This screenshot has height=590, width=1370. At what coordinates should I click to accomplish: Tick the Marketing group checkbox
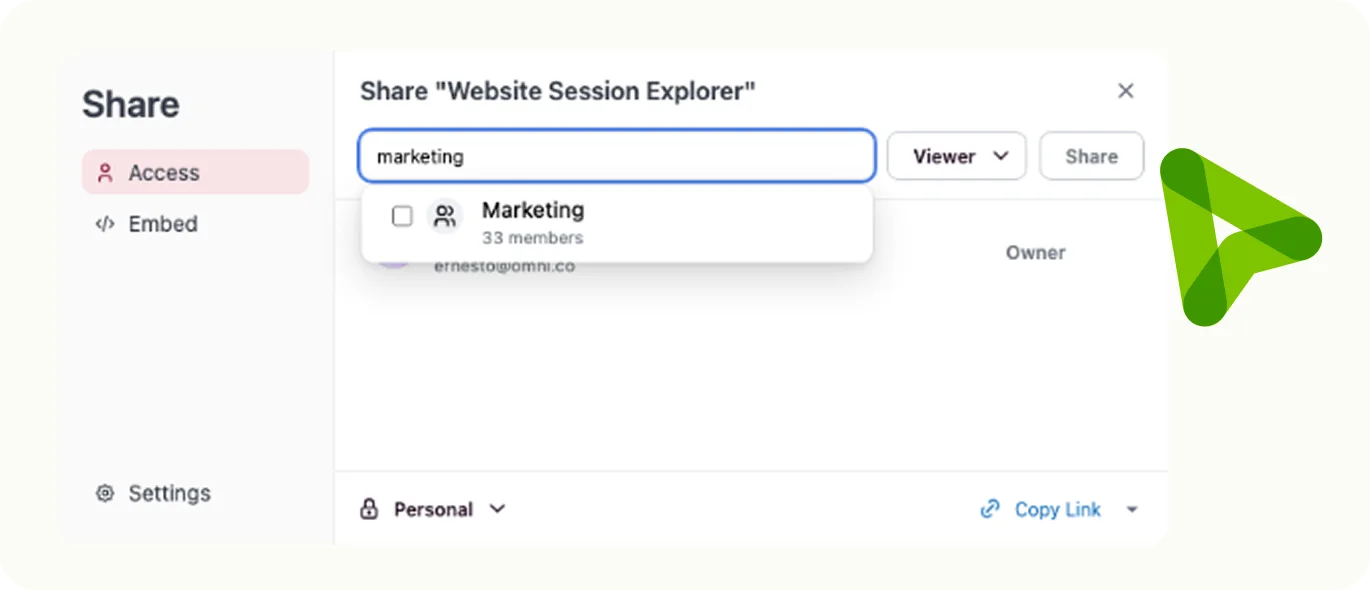pyautogui.click(x=402, y=216)
